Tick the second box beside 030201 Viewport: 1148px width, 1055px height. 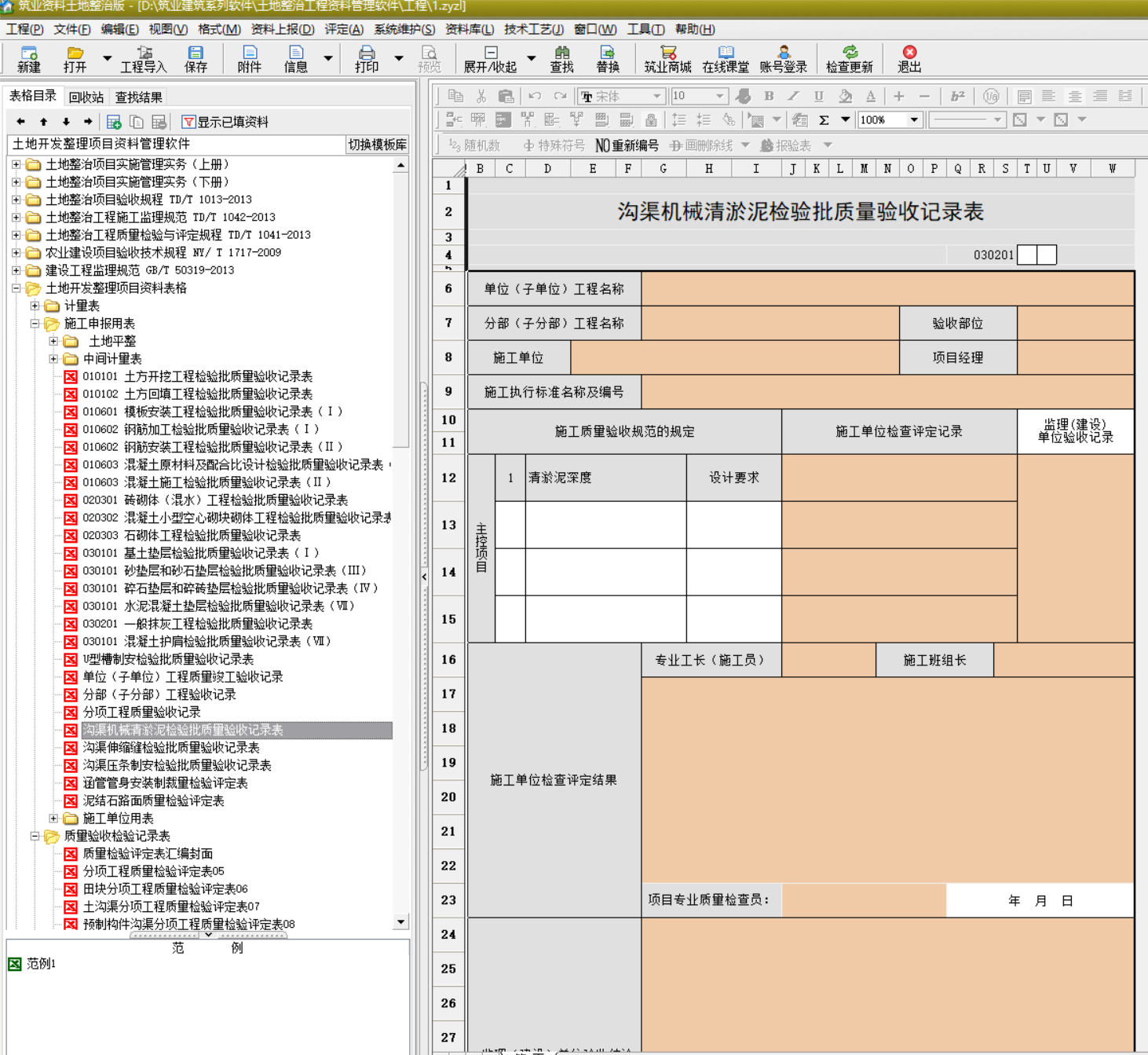(1047, 255)
